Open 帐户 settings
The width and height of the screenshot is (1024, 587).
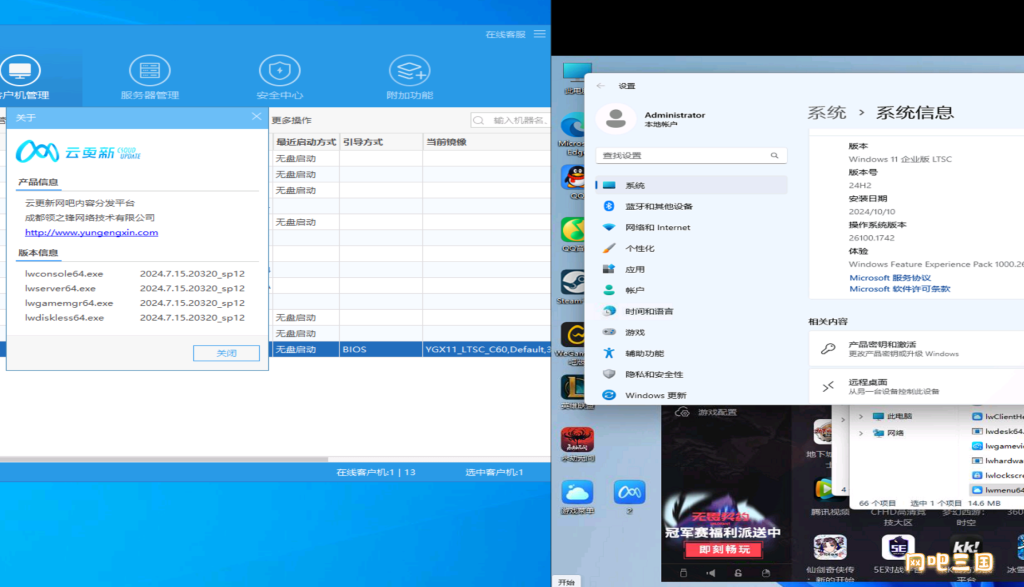tap(691, 290)
